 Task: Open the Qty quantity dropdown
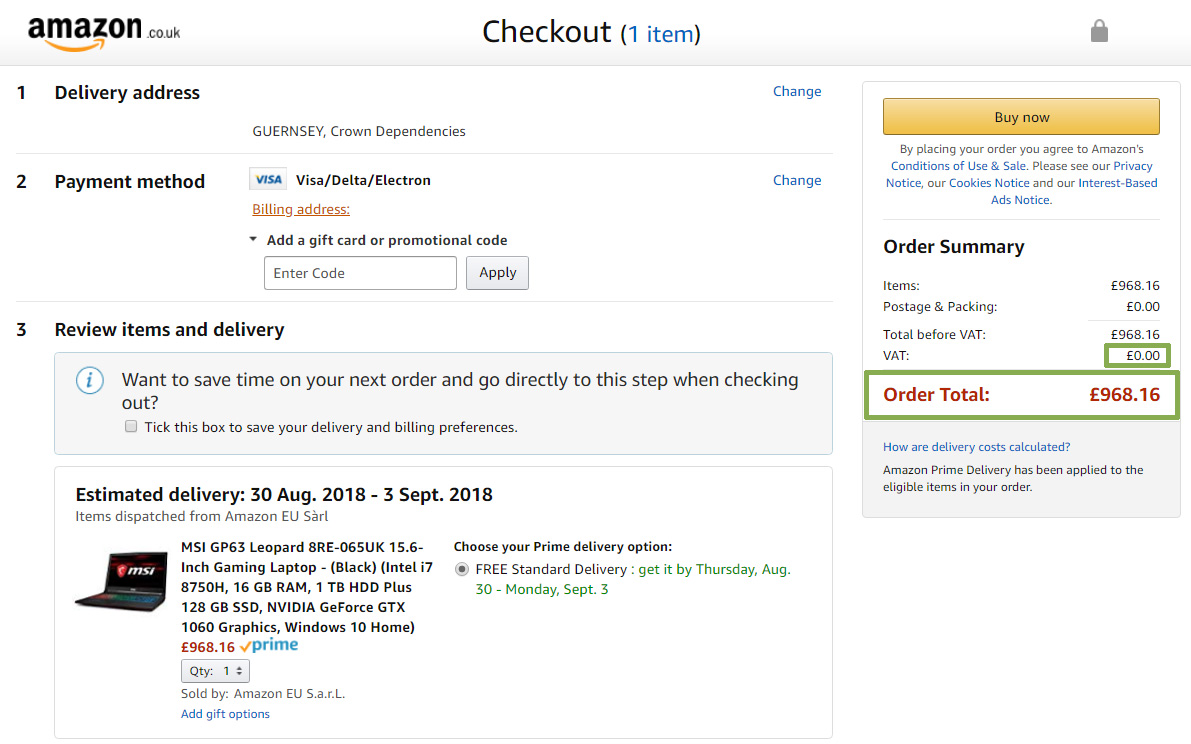[x=215, y=671]
